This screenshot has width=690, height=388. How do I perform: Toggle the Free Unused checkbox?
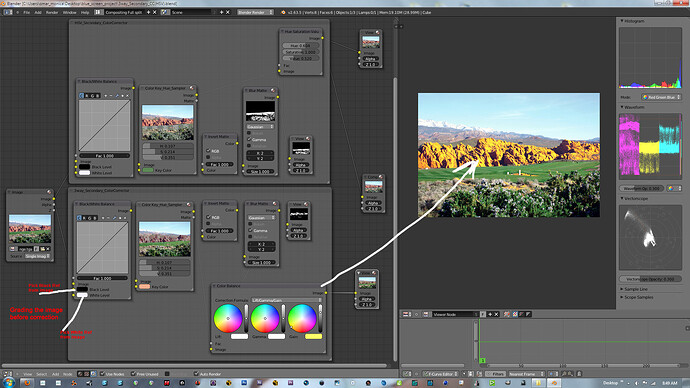[133, 374]
